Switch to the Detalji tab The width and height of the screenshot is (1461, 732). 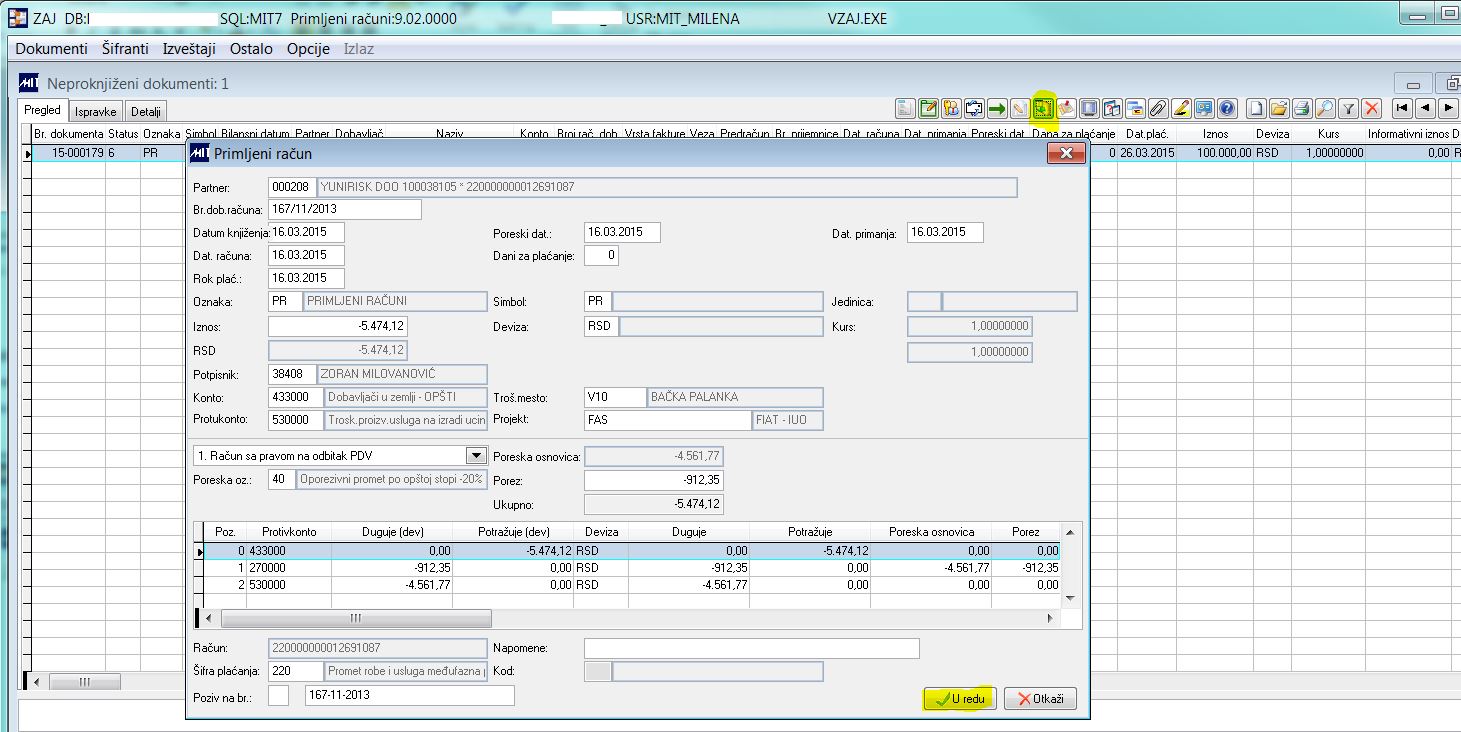147,112
